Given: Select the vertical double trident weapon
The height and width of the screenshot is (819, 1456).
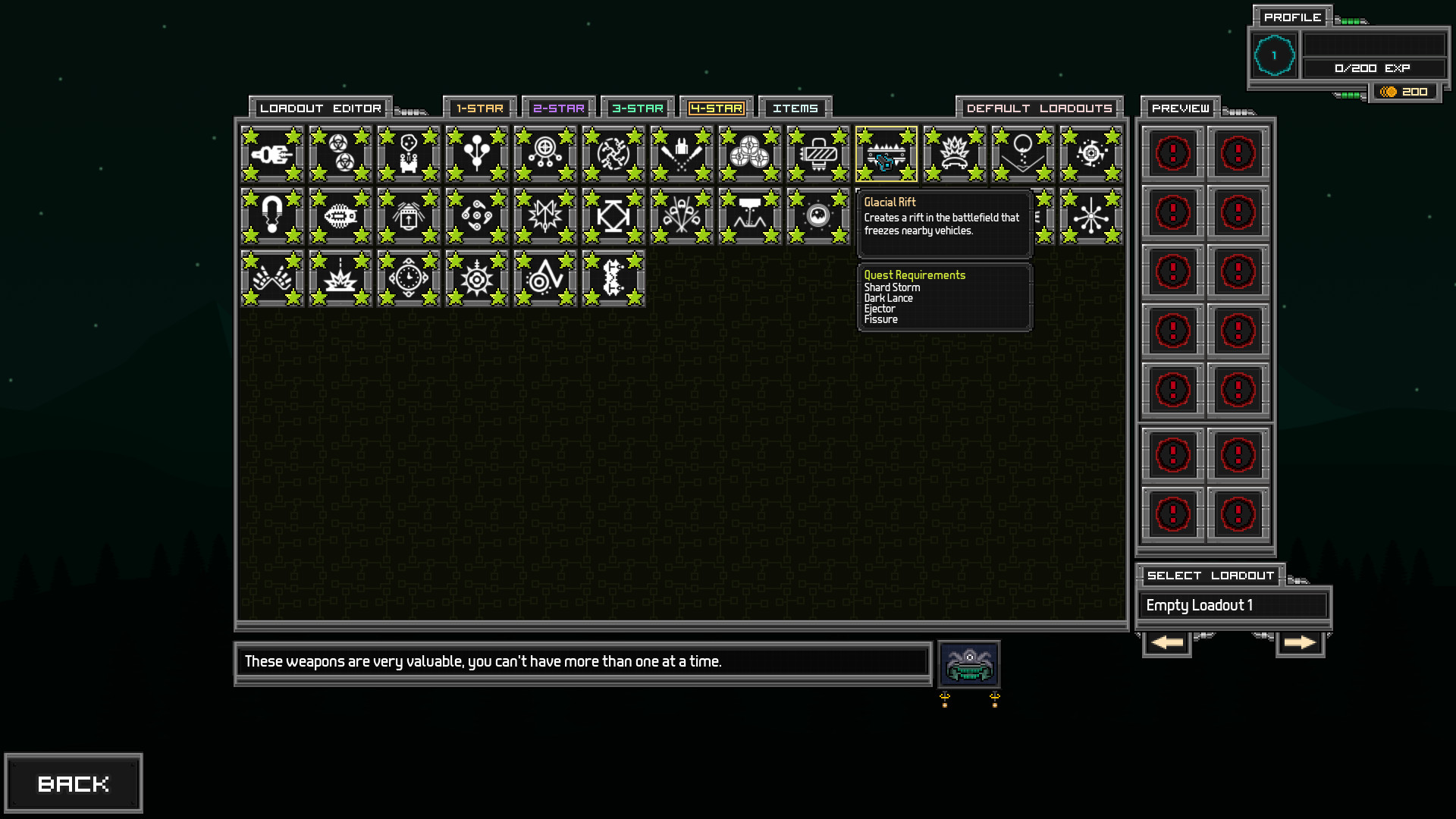Looking at the screenshot, I should coord(613,279).
